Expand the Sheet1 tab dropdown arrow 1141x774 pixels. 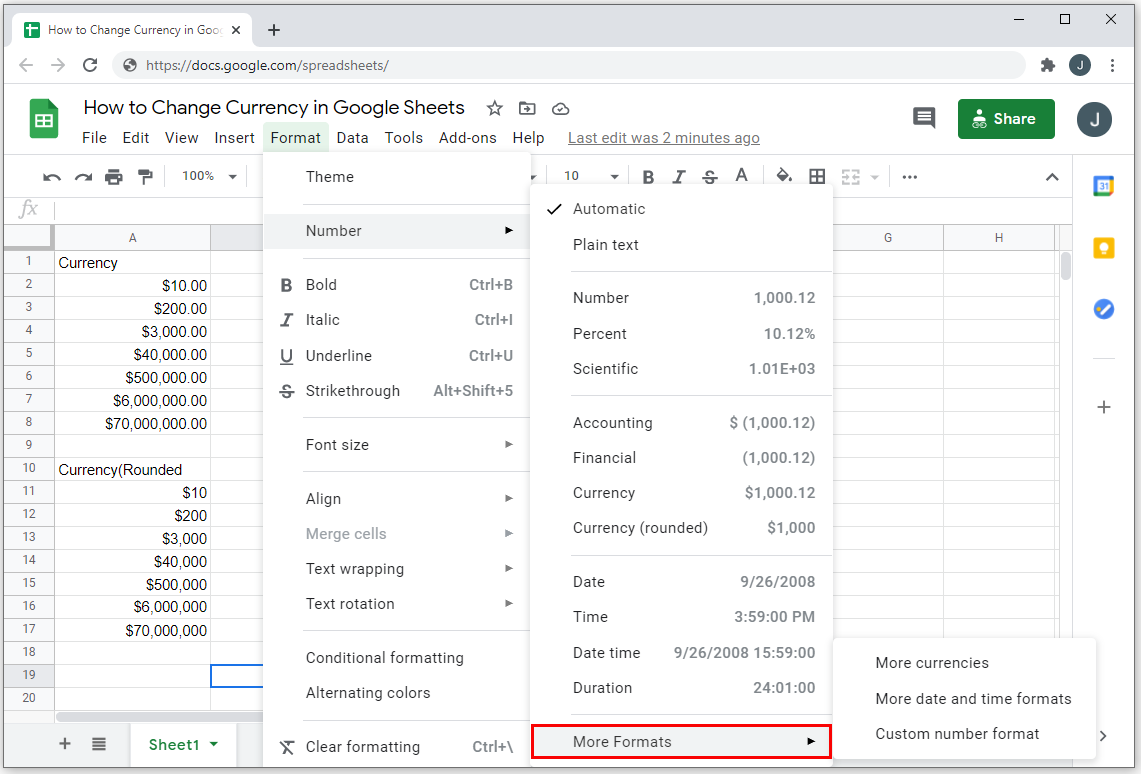(x=214, y=744)
